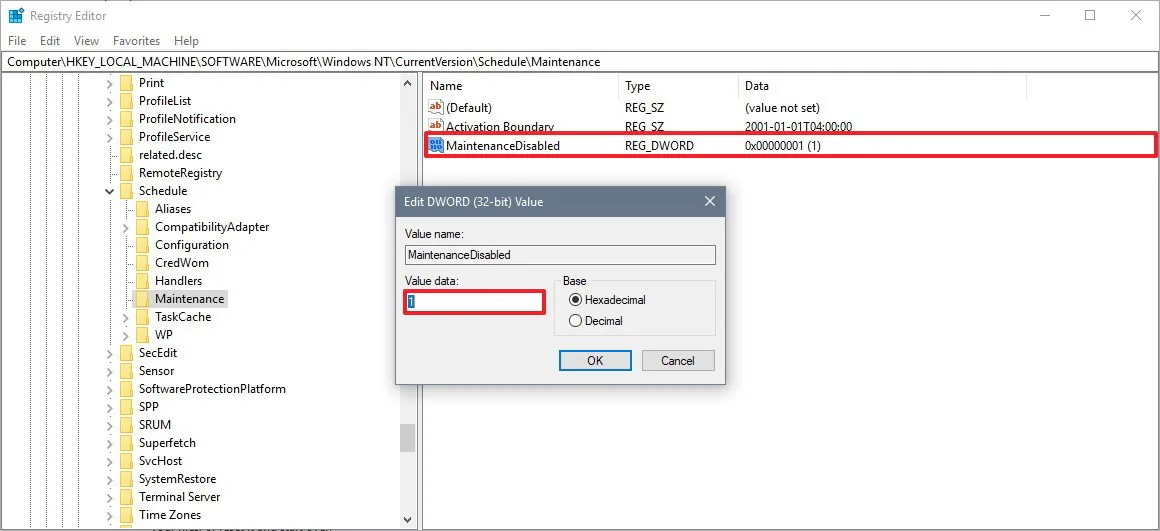Select the CredWom folder icon
Viewport: 1160px width, 531px height.
coord(142,263)
